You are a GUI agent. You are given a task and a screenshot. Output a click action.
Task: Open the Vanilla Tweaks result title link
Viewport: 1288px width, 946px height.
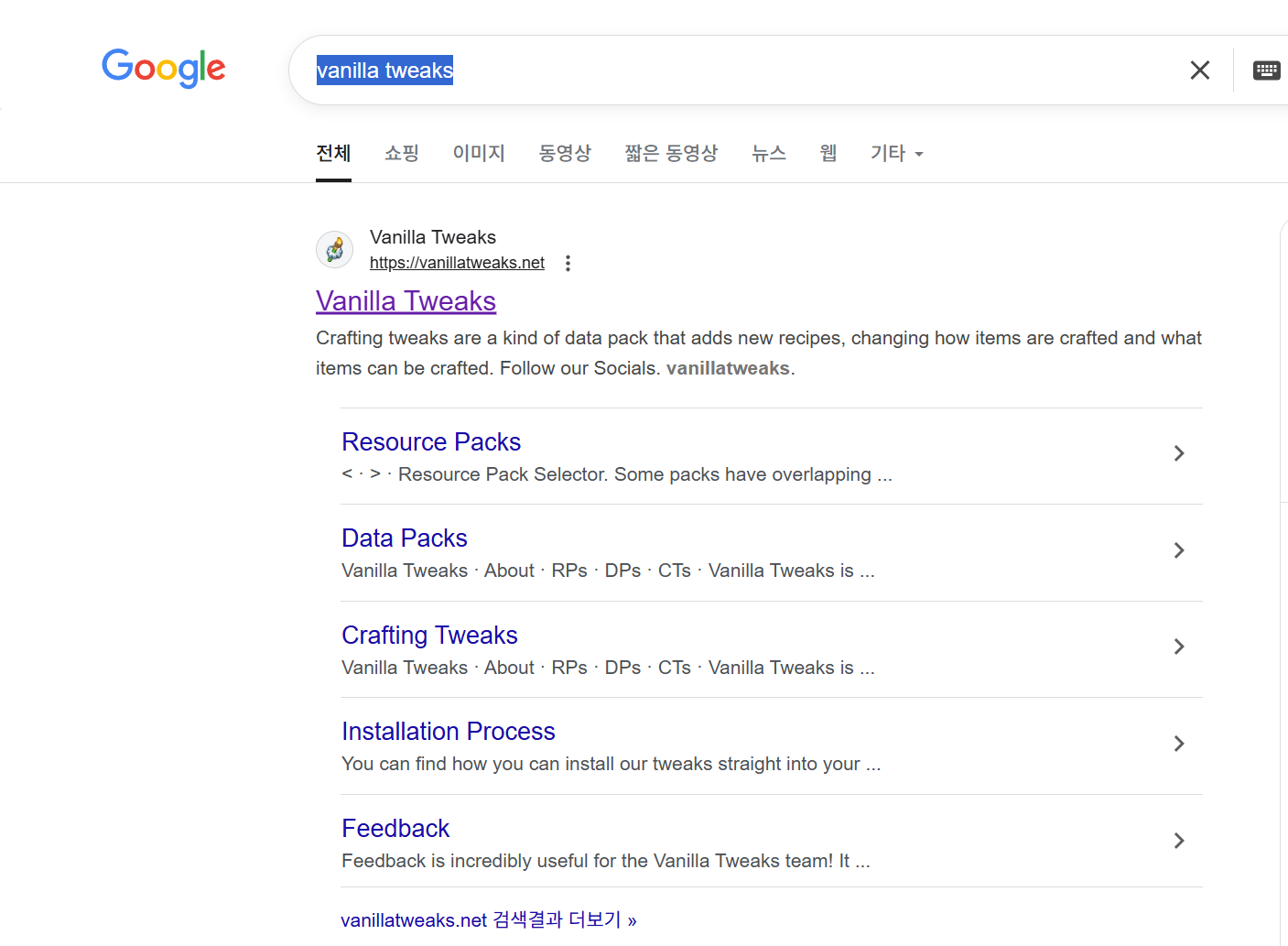click(x=406, y=301)
